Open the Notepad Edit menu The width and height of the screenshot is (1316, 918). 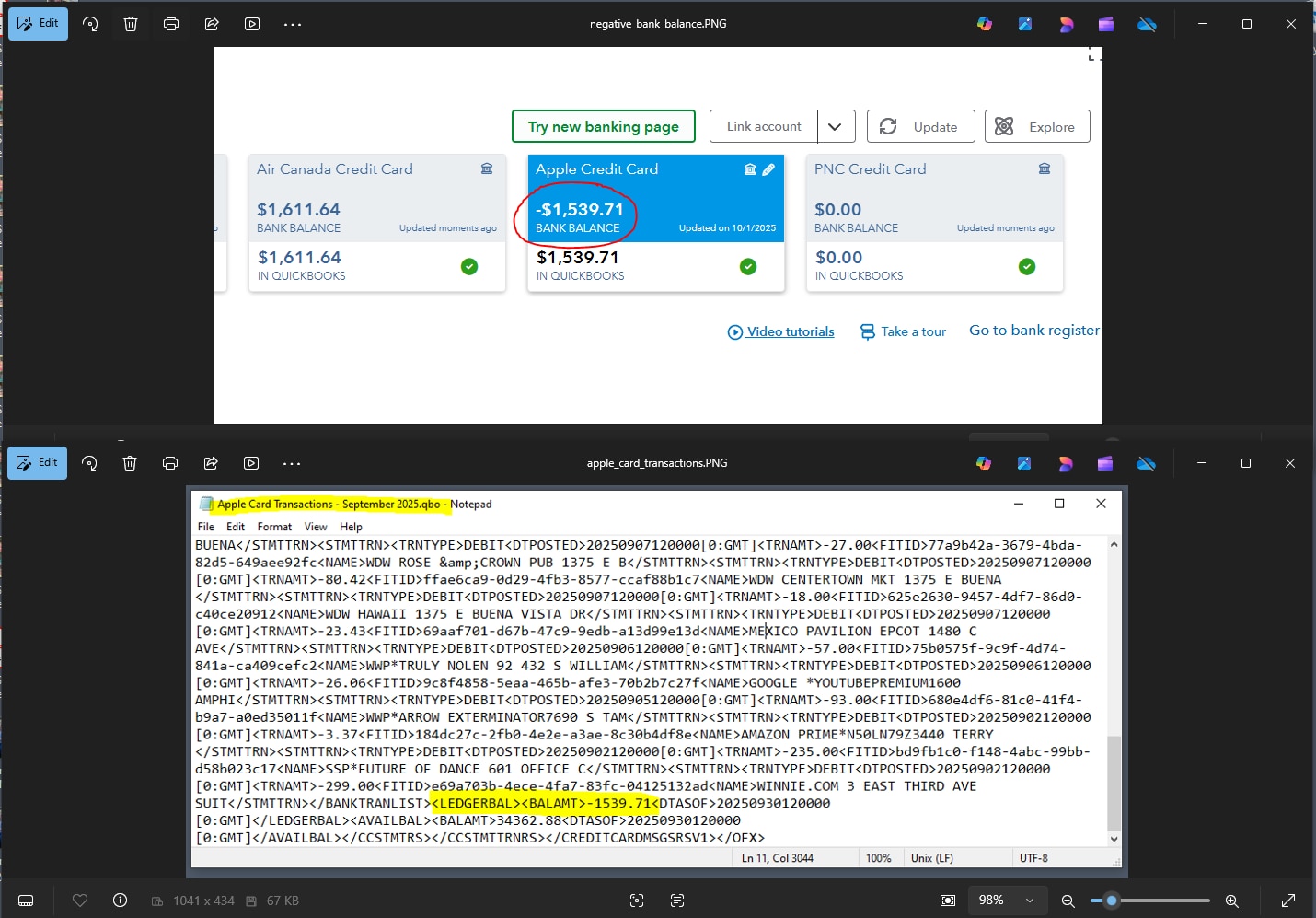[x=236, y=527]
